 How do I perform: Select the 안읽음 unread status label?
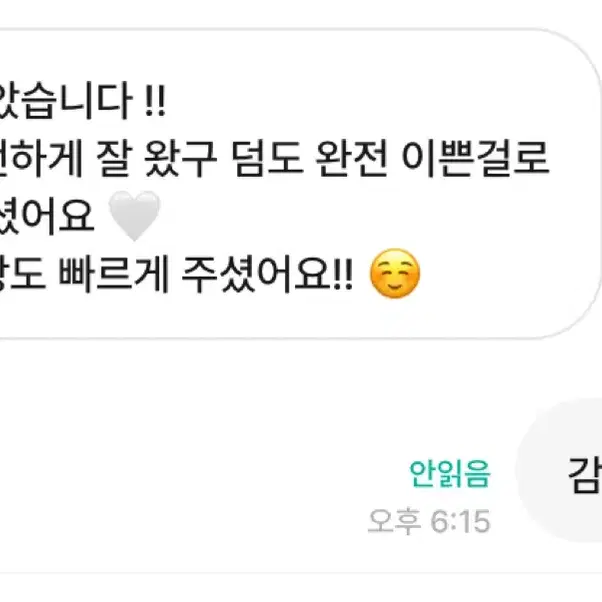pos(450,473)
